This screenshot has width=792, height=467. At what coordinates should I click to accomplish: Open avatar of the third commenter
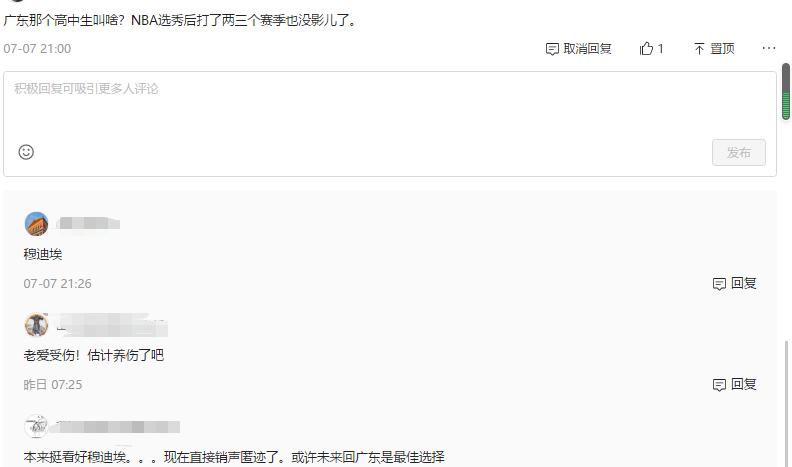click(x=36, y=426)
